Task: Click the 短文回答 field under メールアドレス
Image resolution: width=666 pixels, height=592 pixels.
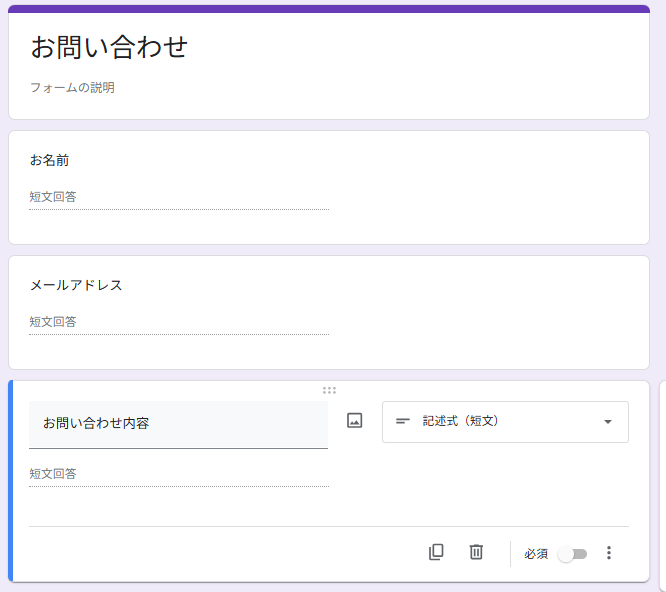Action: (x=178, y=322)
